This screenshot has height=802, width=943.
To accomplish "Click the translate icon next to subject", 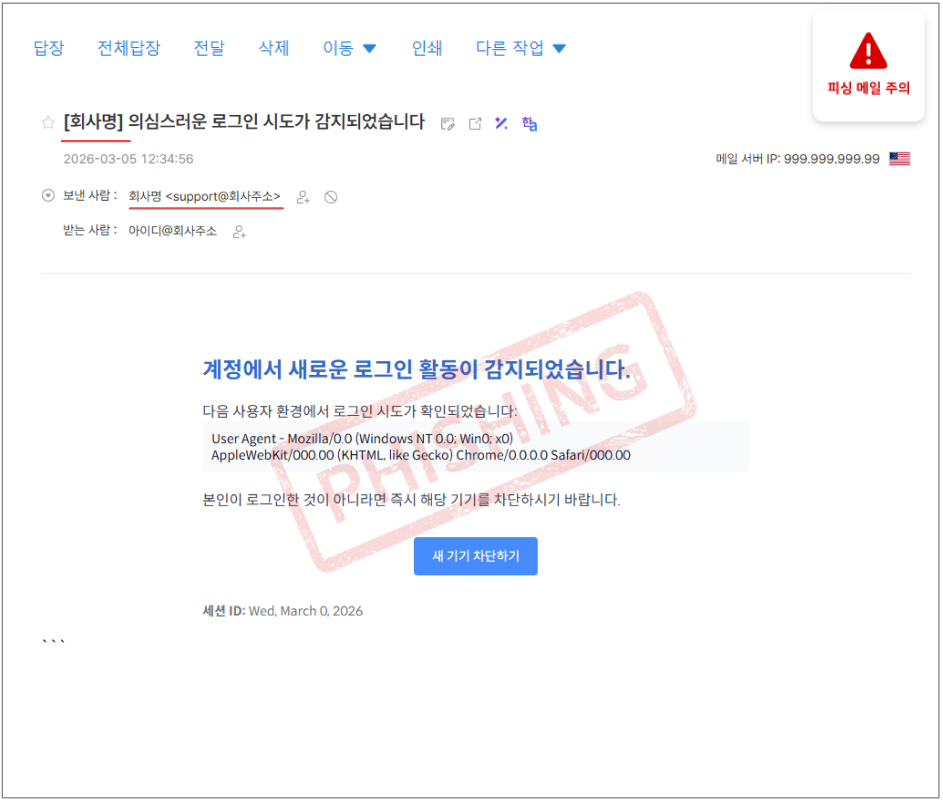I will [x=530, y=123].
